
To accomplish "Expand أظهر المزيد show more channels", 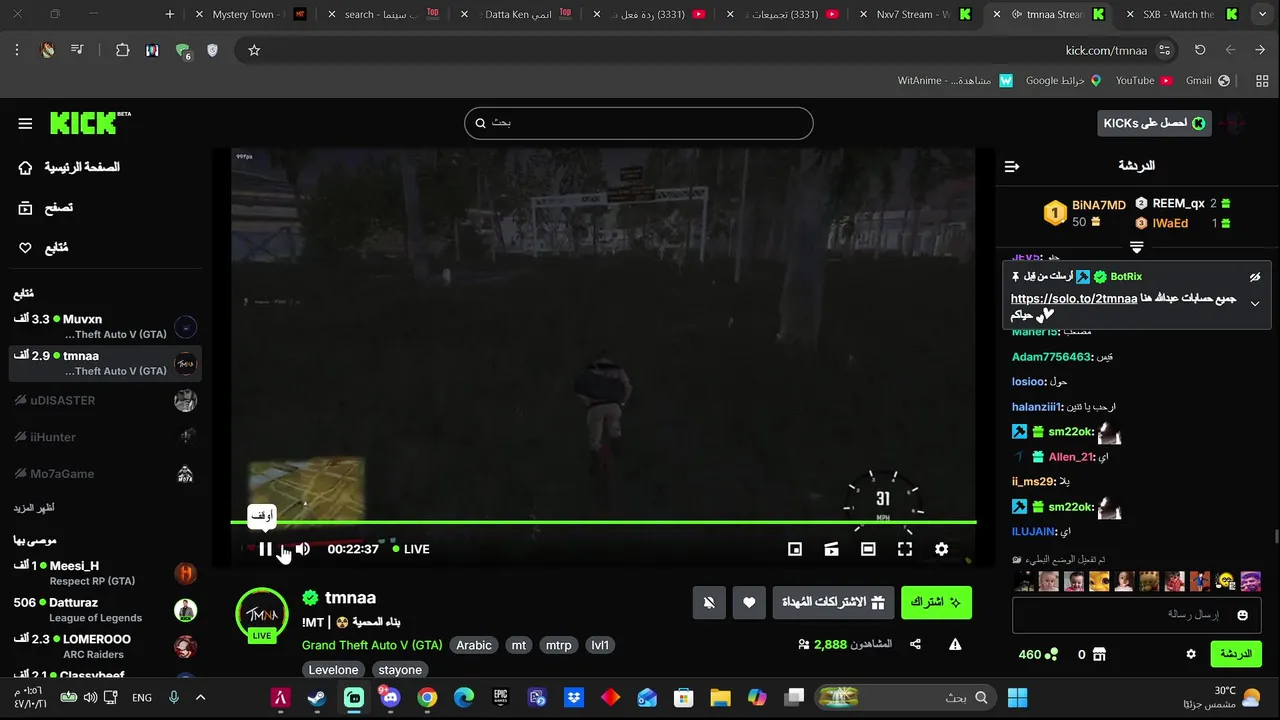I will [35, 508].
